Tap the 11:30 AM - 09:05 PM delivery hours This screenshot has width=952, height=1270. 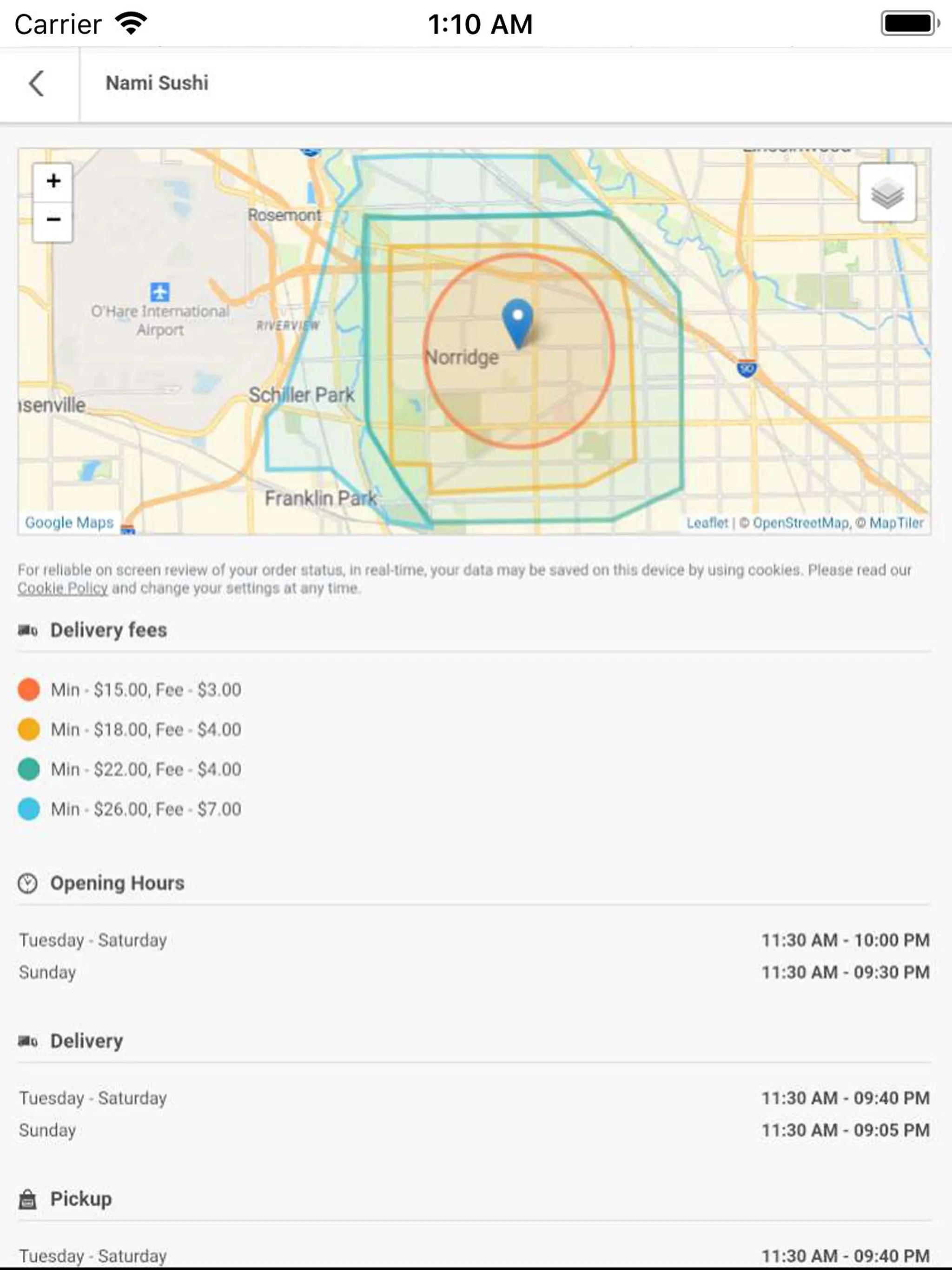pos(846,1130)
